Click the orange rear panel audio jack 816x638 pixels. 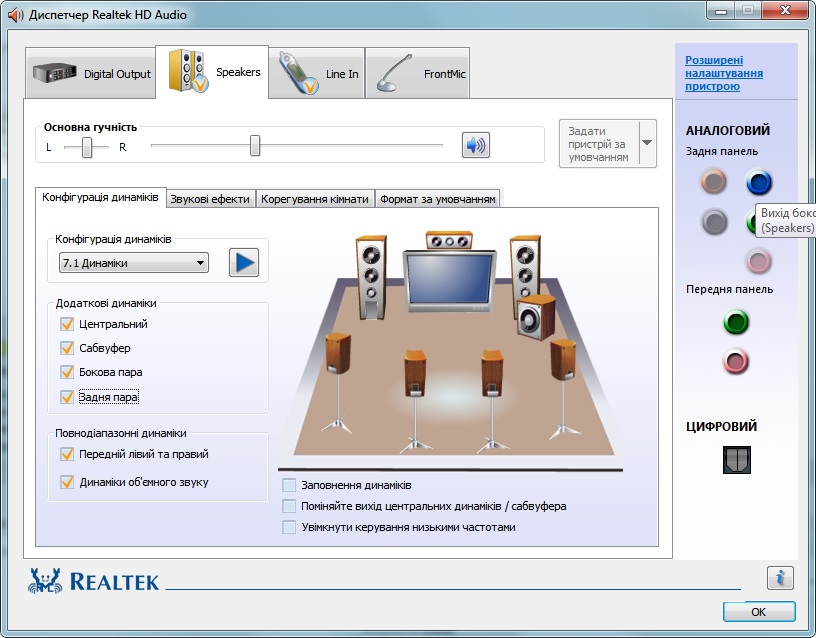(x=713, y=181)
